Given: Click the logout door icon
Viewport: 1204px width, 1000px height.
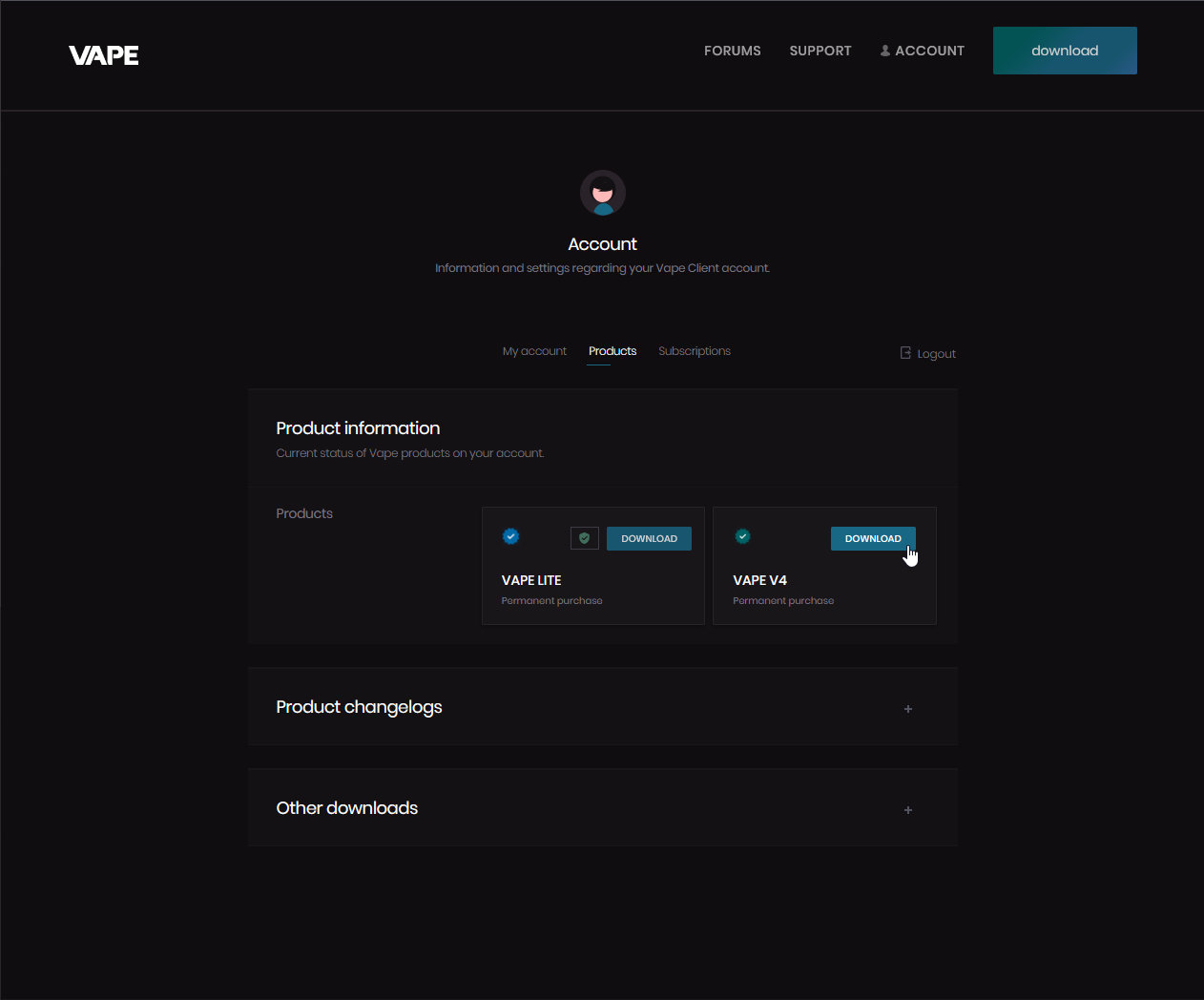Looking at the screenshot, I should [905, 353].
